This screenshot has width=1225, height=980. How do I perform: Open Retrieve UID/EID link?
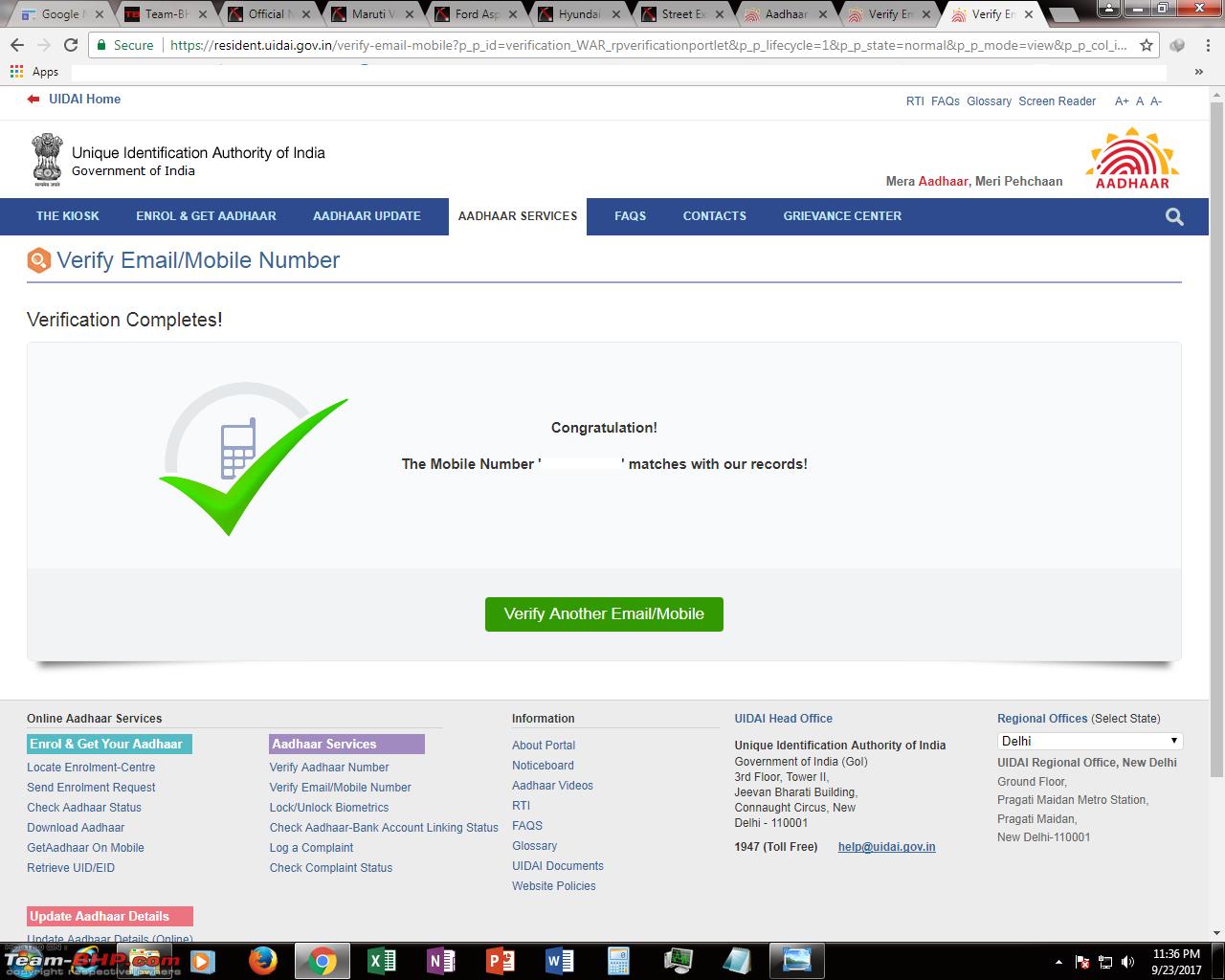pos(71,868)
